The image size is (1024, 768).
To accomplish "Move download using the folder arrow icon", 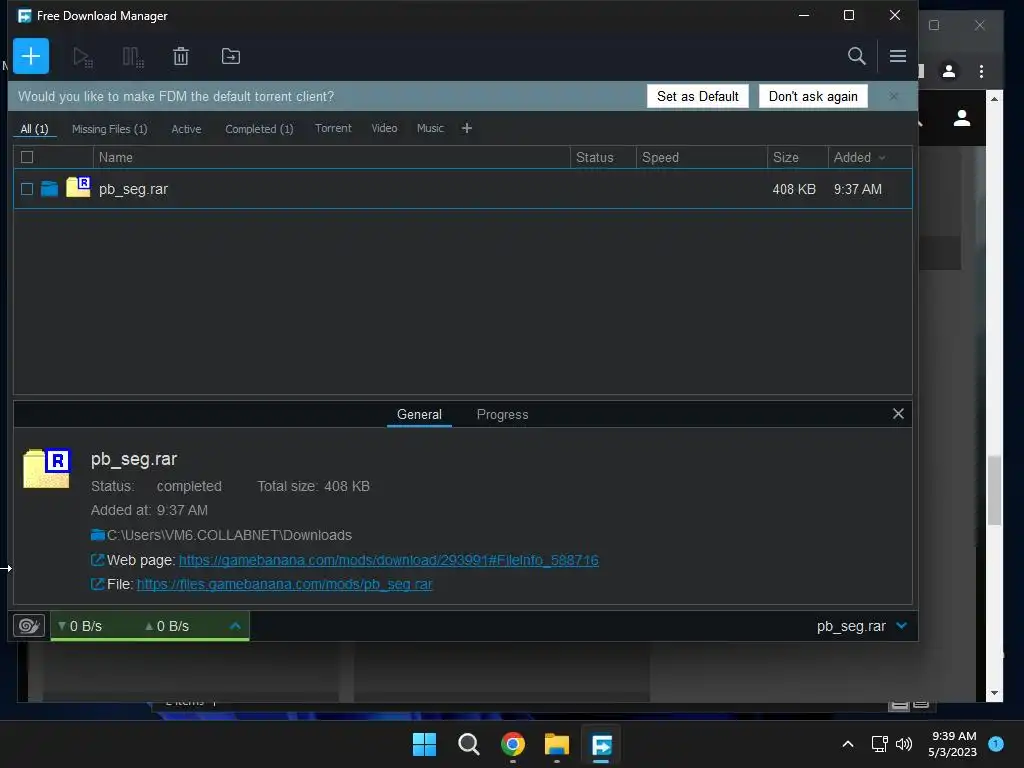I will click(x=231, y=56).
